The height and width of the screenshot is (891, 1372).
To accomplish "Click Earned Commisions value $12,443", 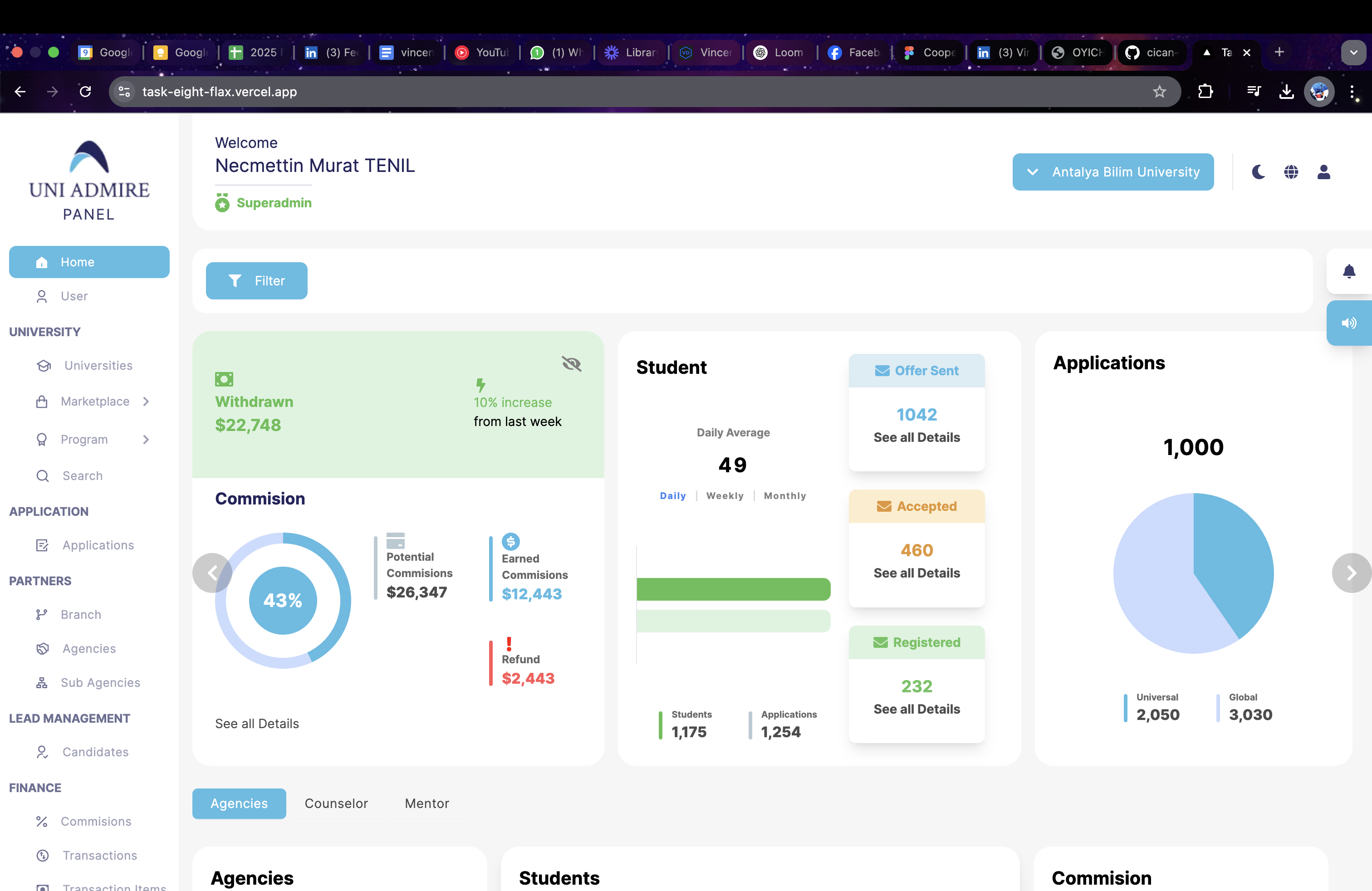I will click(x=531, y=593).
